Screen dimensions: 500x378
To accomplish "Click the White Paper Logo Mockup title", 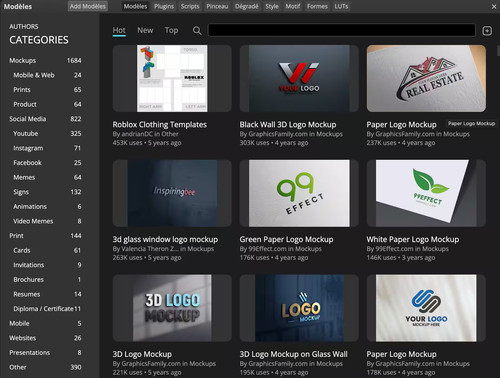I will click(x=413, y=239).
